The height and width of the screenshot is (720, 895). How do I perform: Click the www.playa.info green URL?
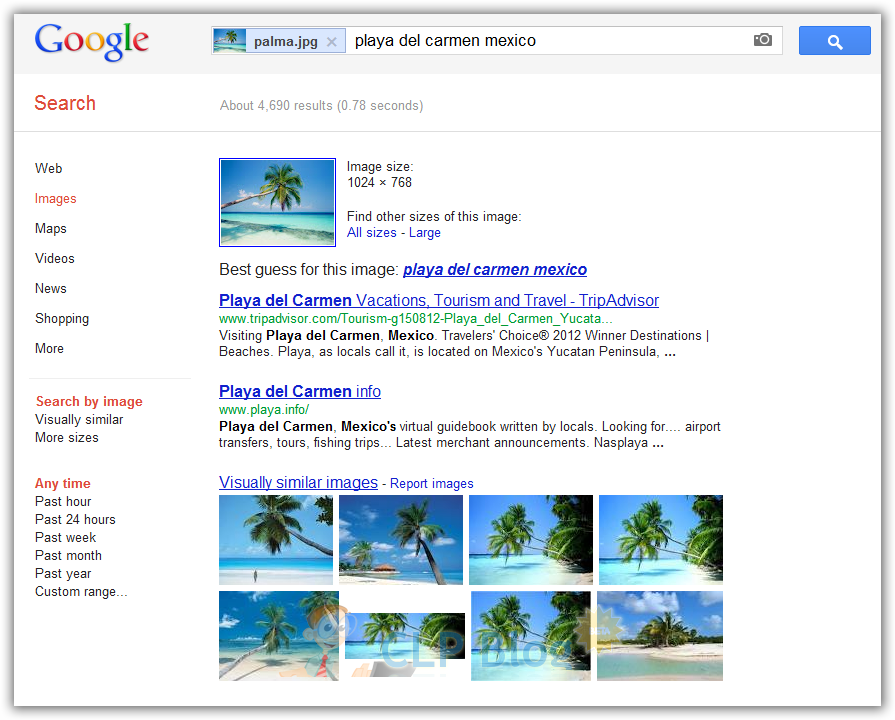click(x=264, y=409)
